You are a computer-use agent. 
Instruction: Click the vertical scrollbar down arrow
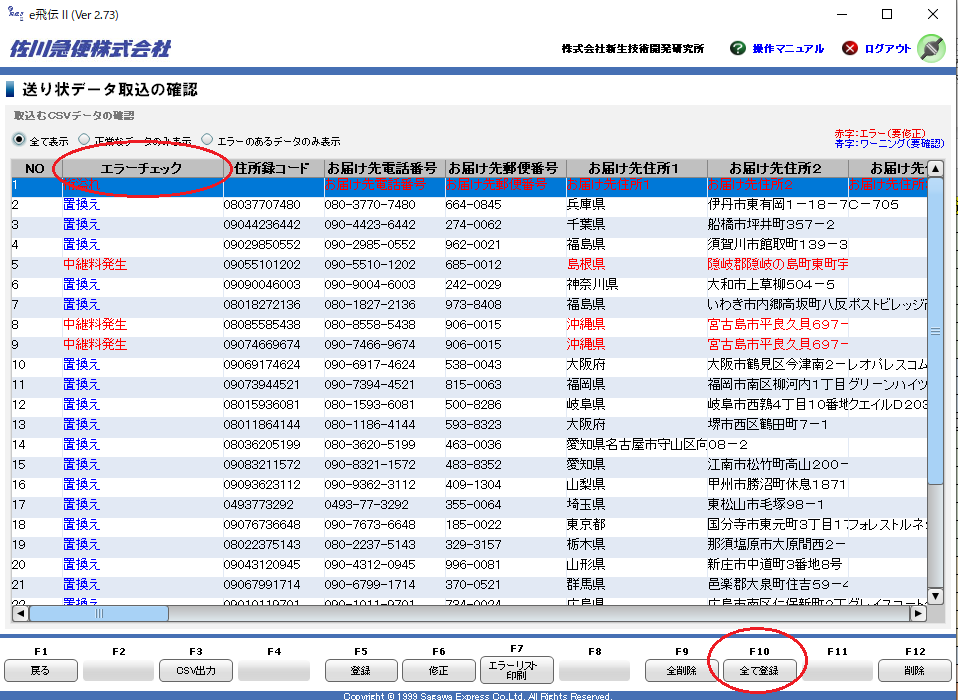(x=935, y=596)
